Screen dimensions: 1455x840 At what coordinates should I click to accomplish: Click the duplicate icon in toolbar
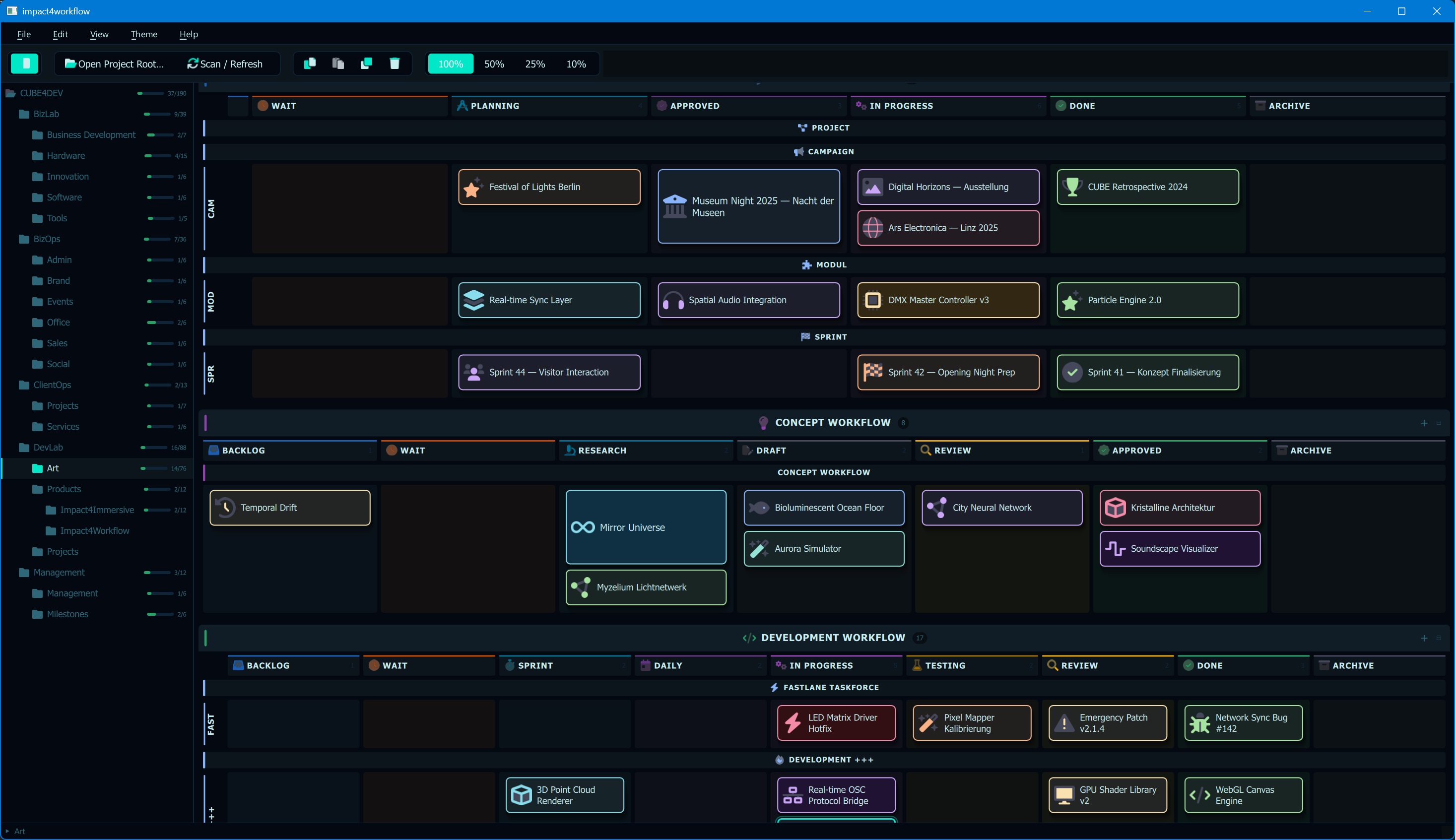(366, 64)
